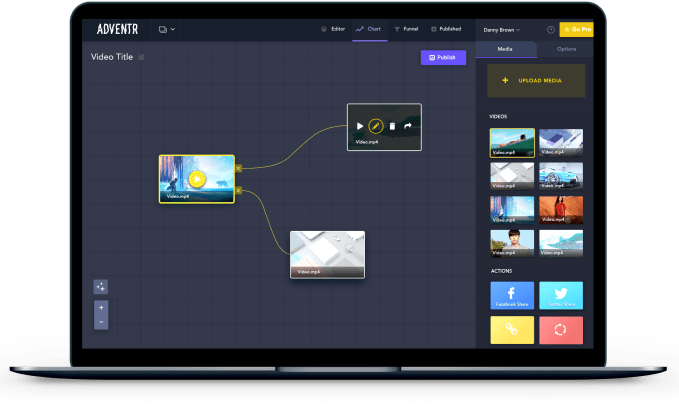Click the lower connector port on the forest node
679x405 pixels.
[x=238, y=190]
